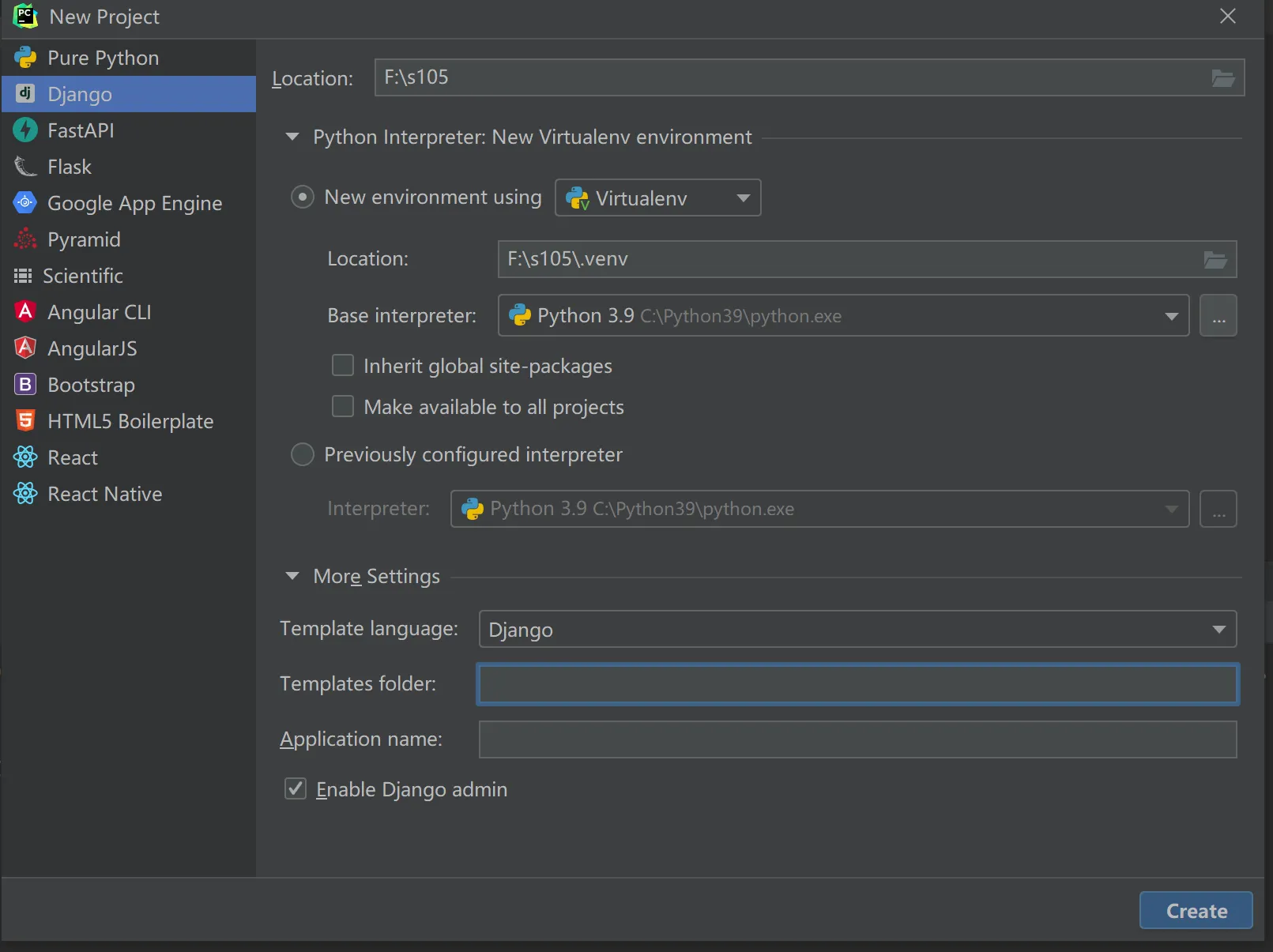Select Pyramid project type
The image size is (1273, 952).
(x=129, y=239)
